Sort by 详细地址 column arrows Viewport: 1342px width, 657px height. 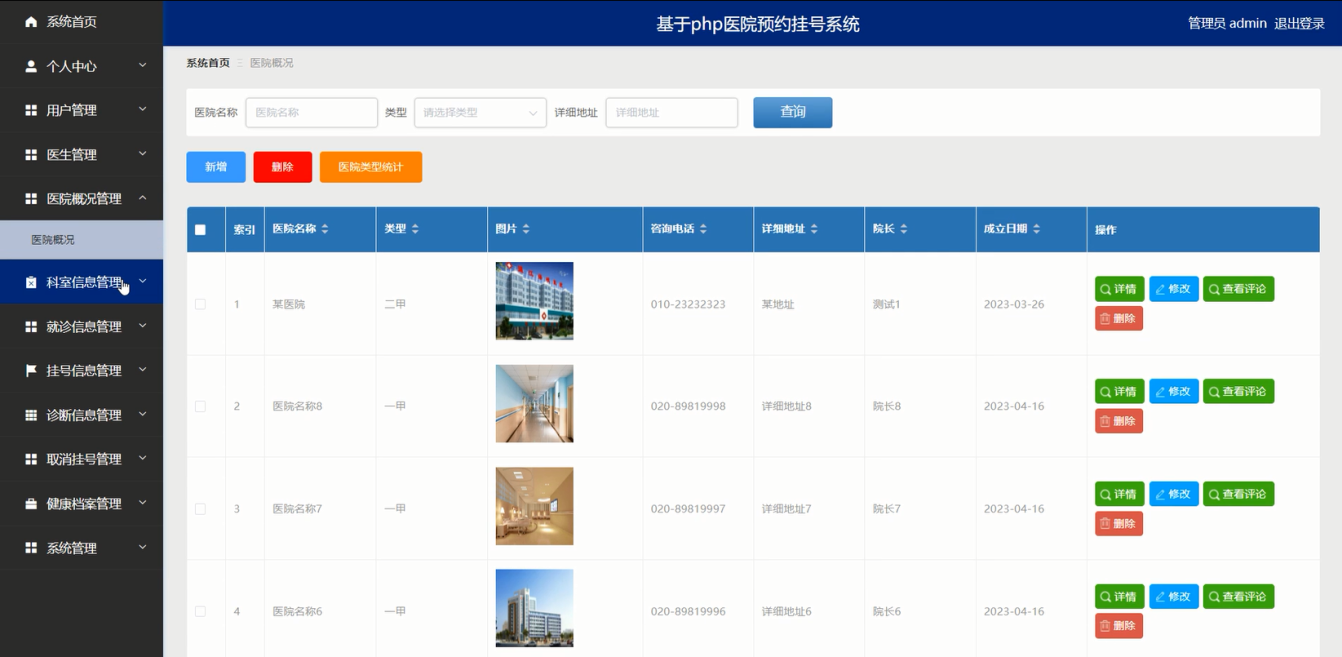814,229
